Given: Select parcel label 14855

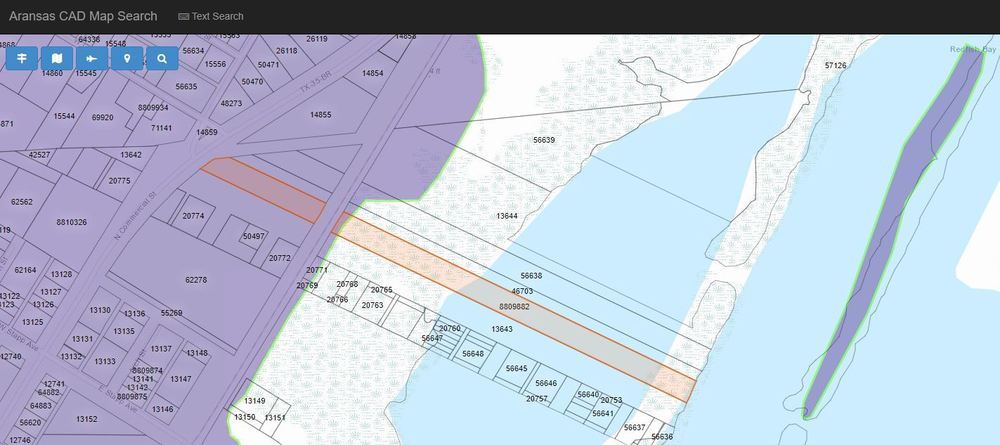Looking at the screenshot, I should pyautogui.click(x=320, y=115).
